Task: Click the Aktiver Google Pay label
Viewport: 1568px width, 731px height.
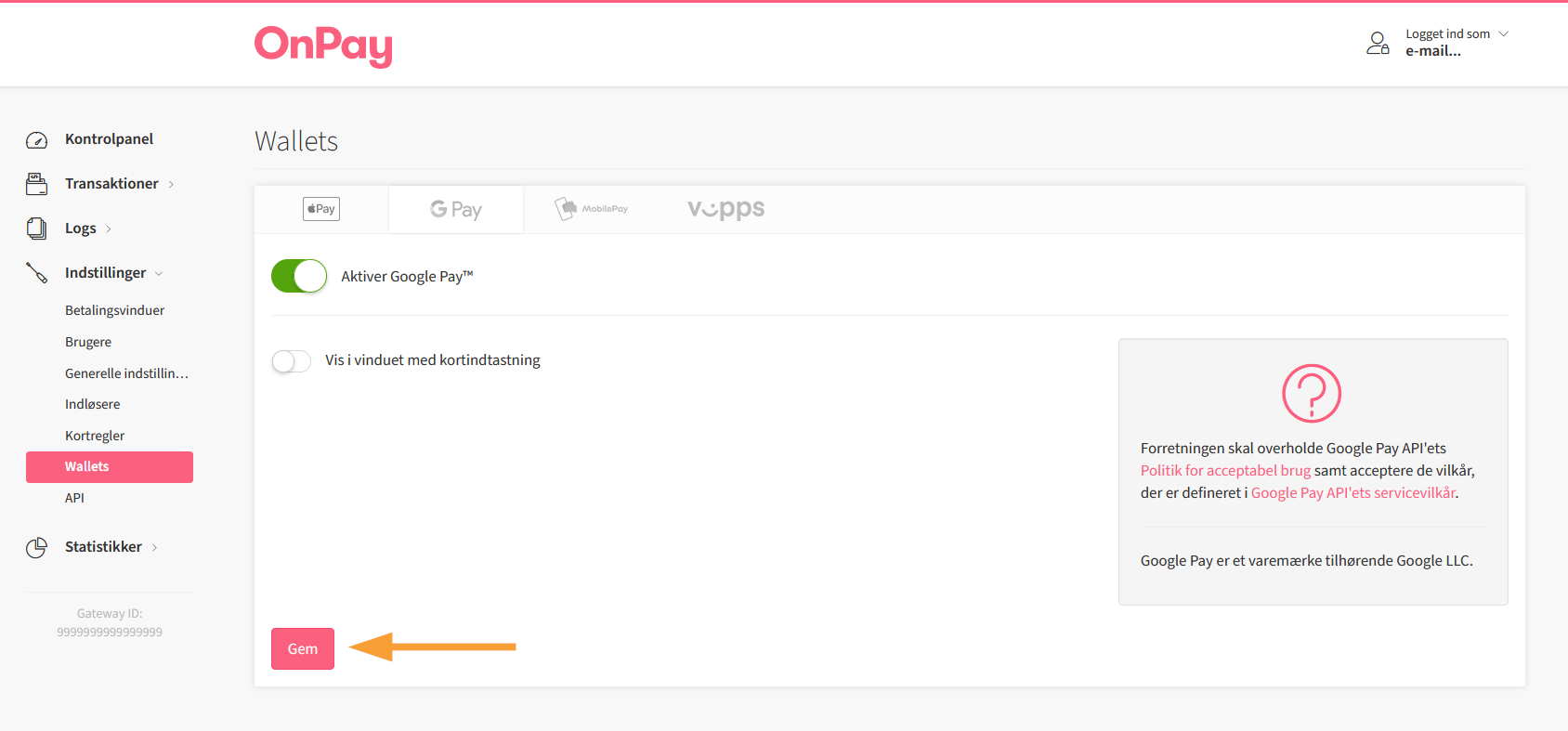Action: tap(407, 277)
